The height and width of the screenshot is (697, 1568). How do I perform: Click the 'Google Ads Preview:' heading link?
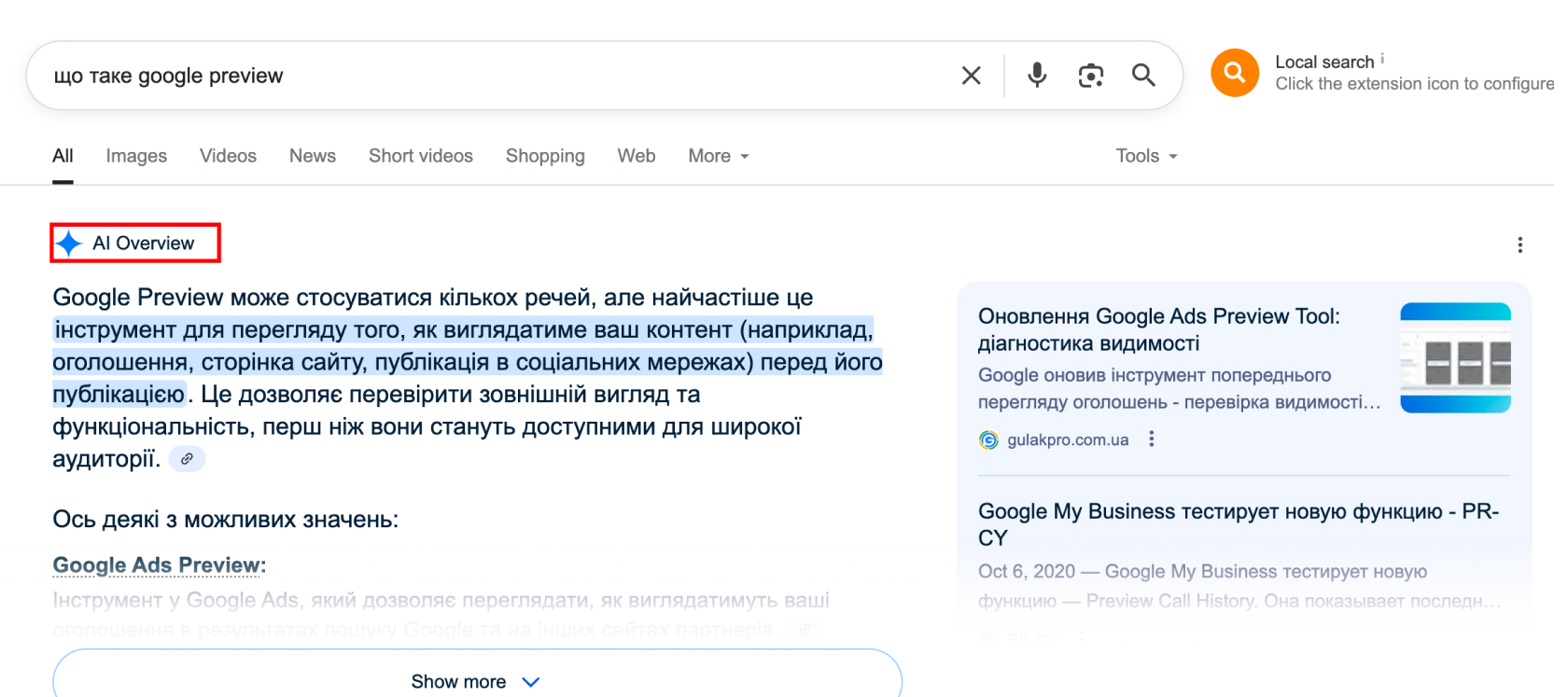coord(160,565)
